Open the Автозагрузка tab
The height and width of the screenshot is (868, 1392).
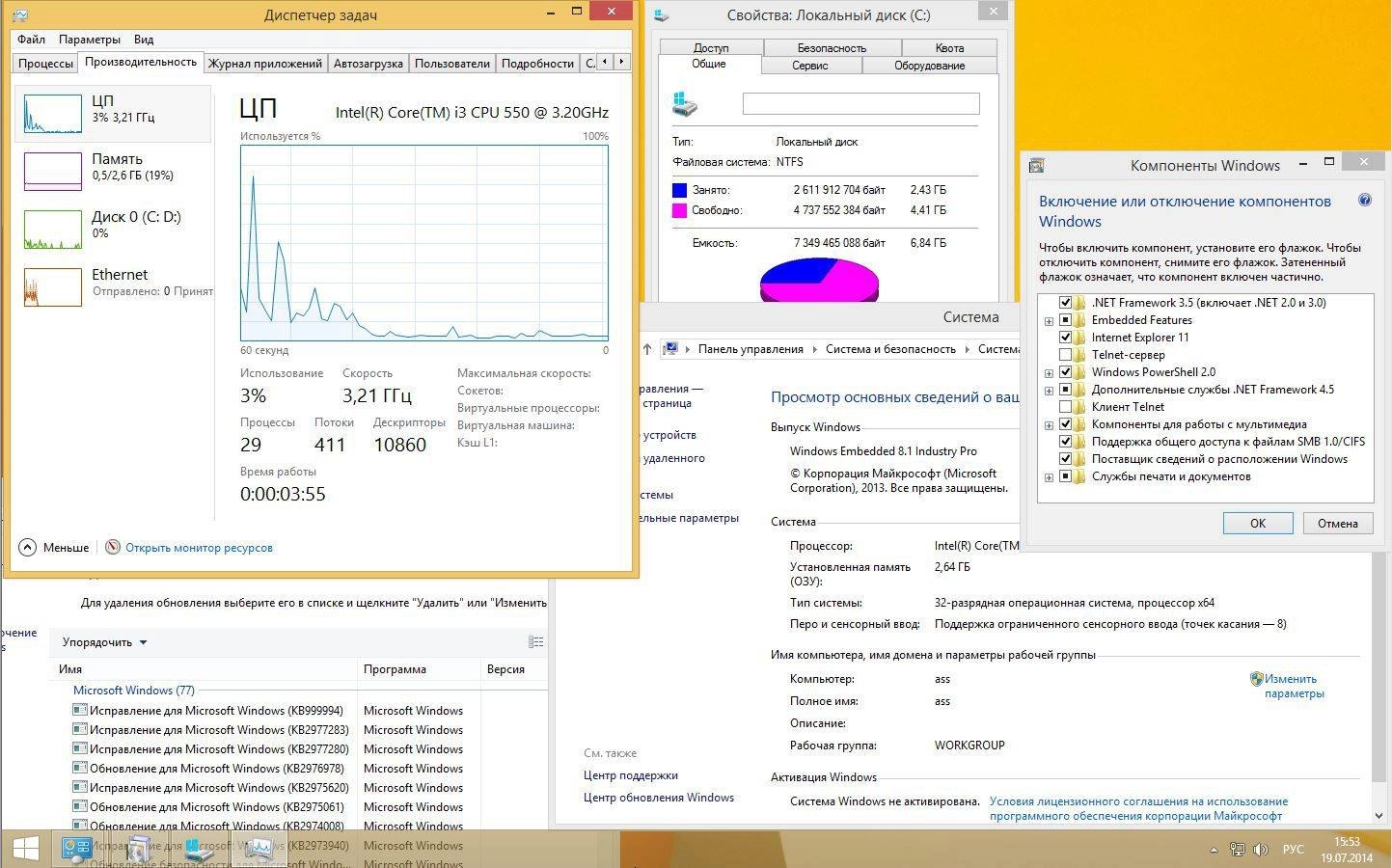click(368, 63)
